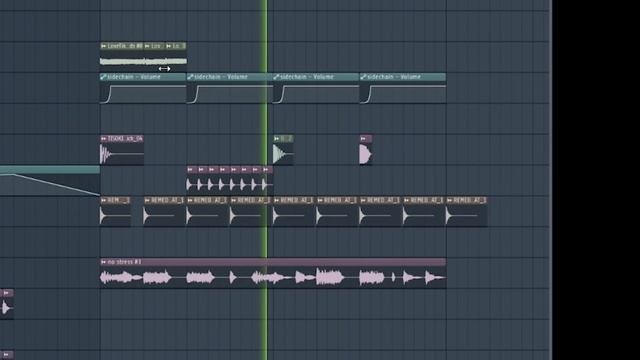Viewport: 640px width, 360px height.
Task: Select fifth small pink hit clip waveform
Action: (235, 185)
